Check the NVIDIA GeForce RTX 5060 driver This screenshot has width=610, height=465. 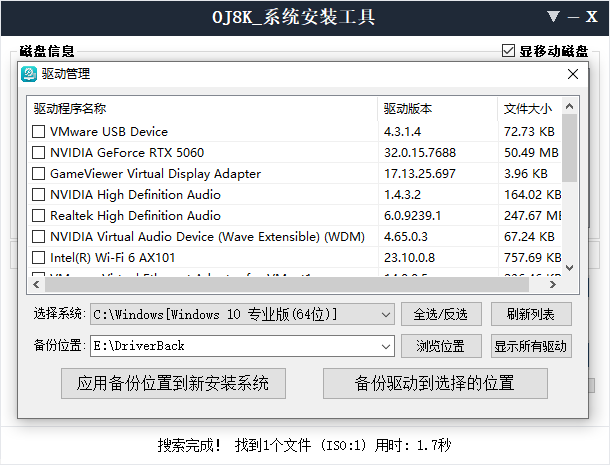click(38, 153)
